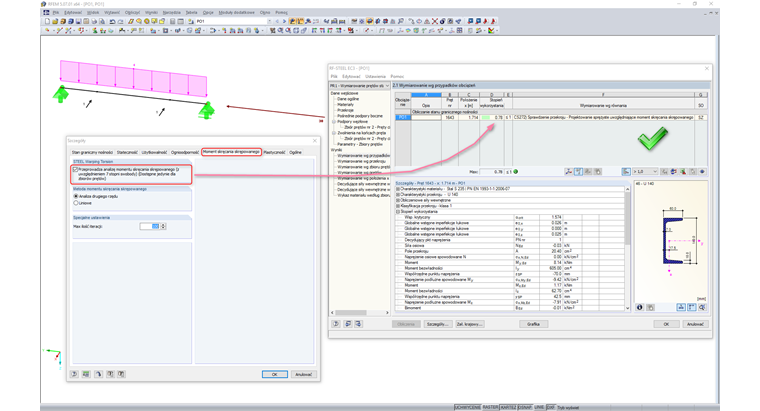Switch to Ogólne tab
Viewport: 760px width, 411px height.
pos(295,152)
